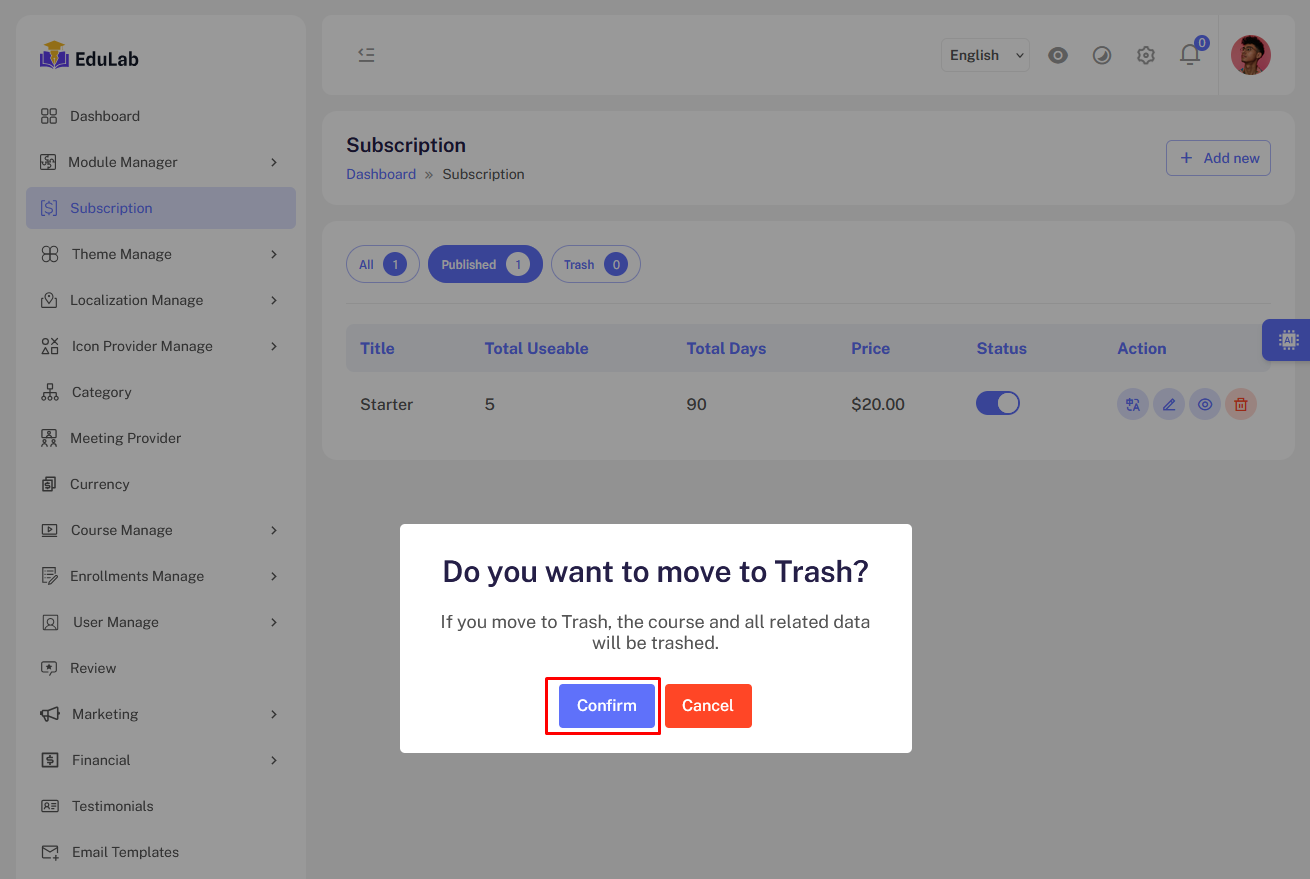This screenshot has width=1310, height=879.
Task: Open the user profile avatar
Action: click(x=1250, y=55)
